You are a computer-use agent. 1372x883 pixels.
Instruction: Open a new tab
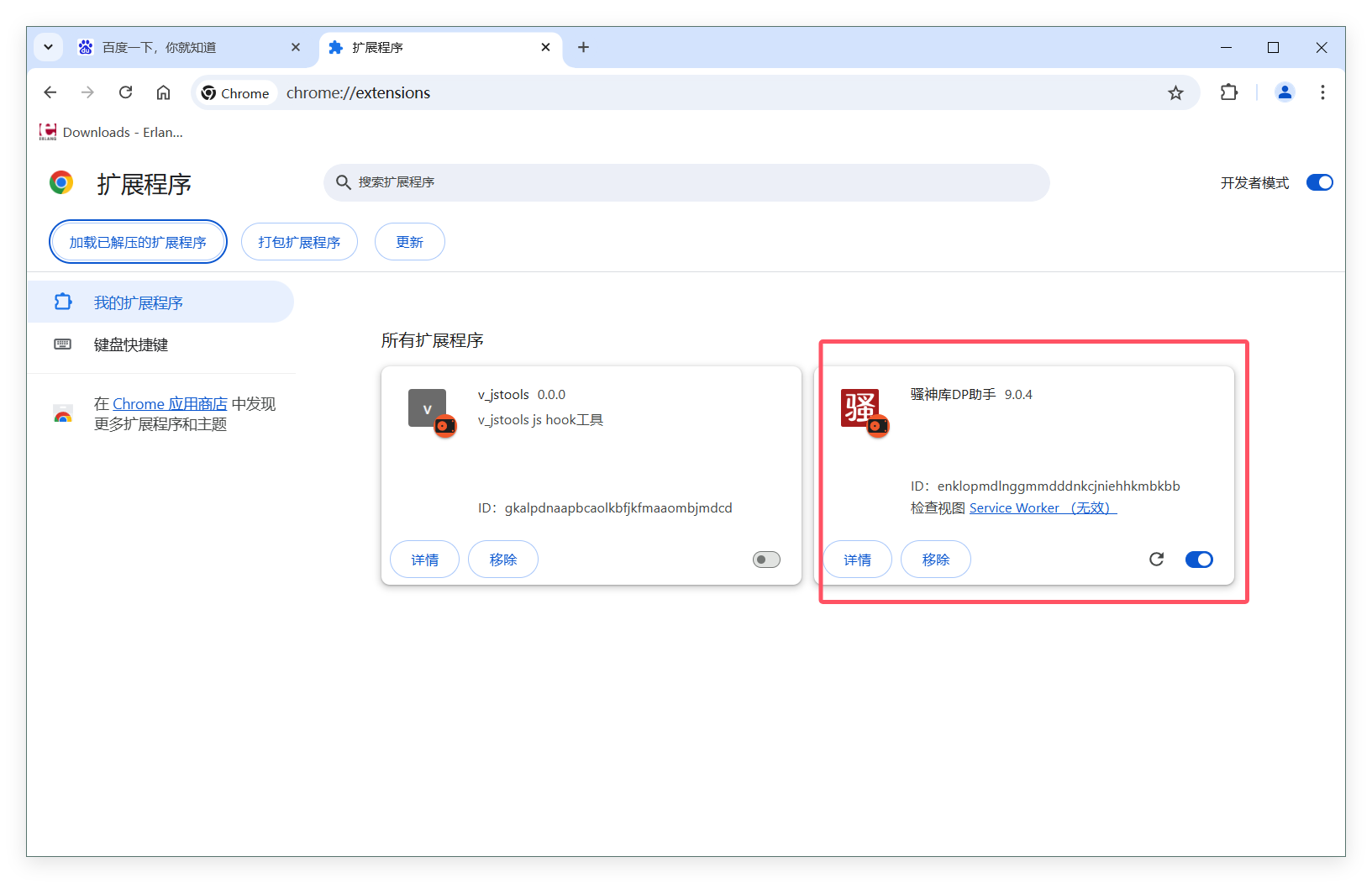[583, 47]
